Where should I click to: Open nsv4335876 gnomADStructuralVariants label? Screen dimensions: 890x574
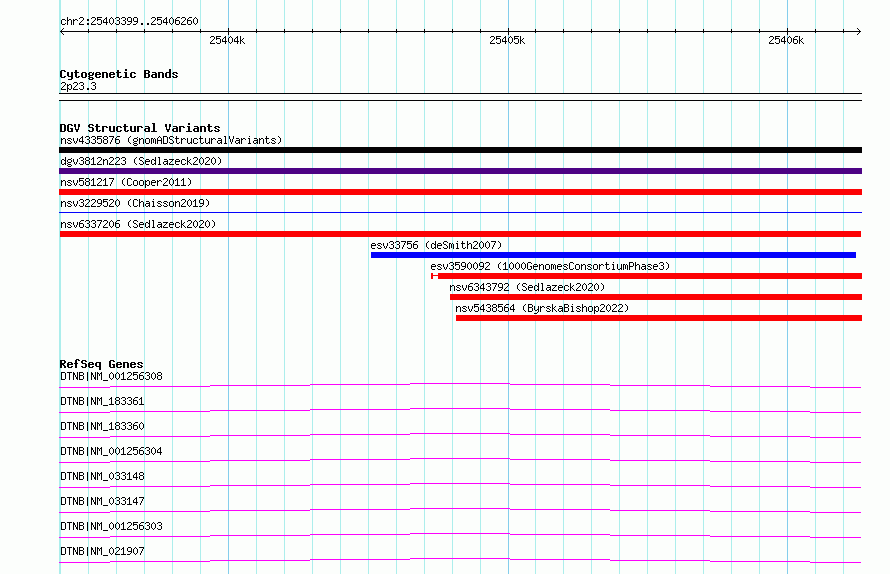tap(171, 140)
